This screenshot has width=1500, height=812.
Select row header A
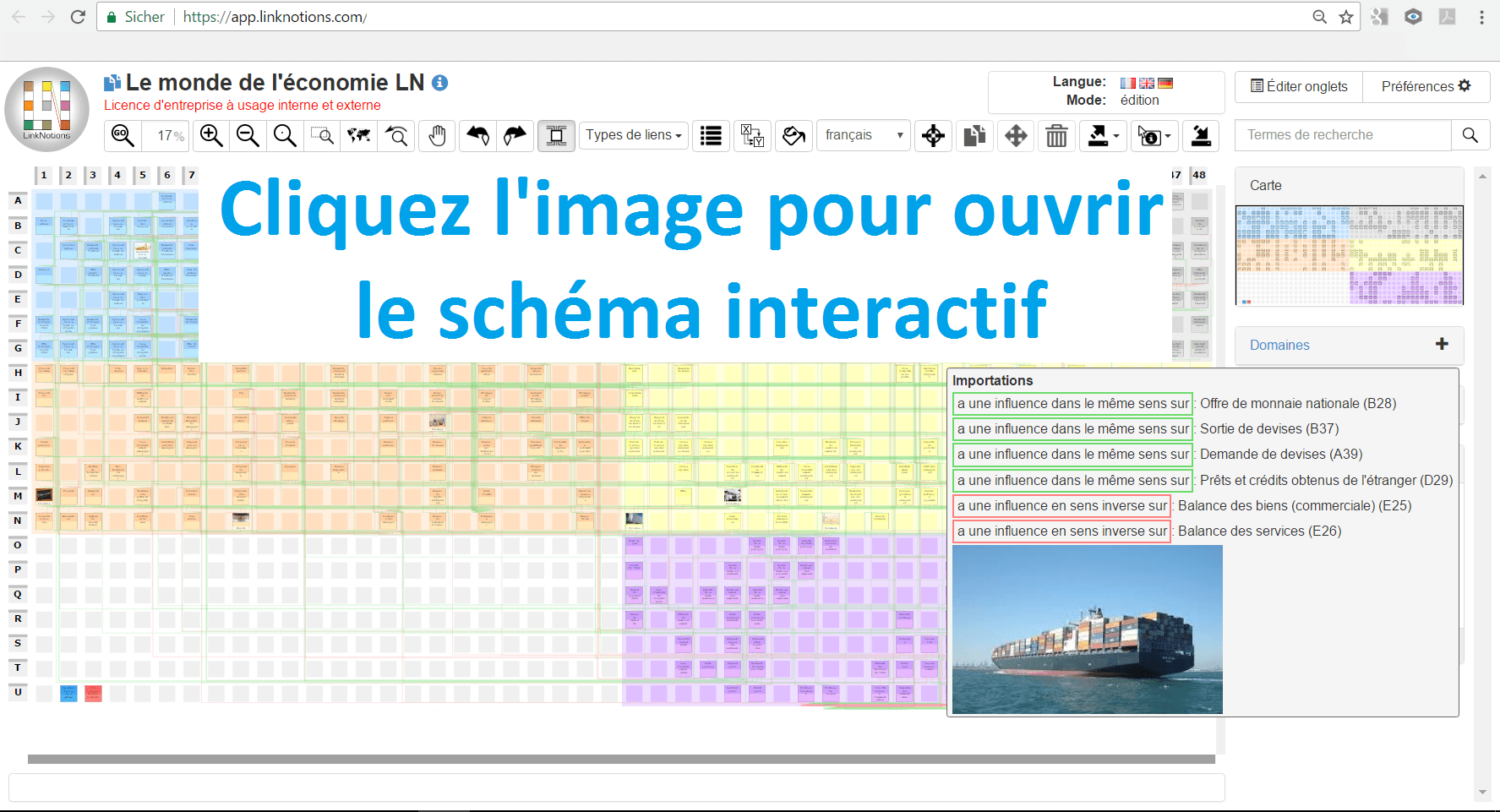click(18, 201)
